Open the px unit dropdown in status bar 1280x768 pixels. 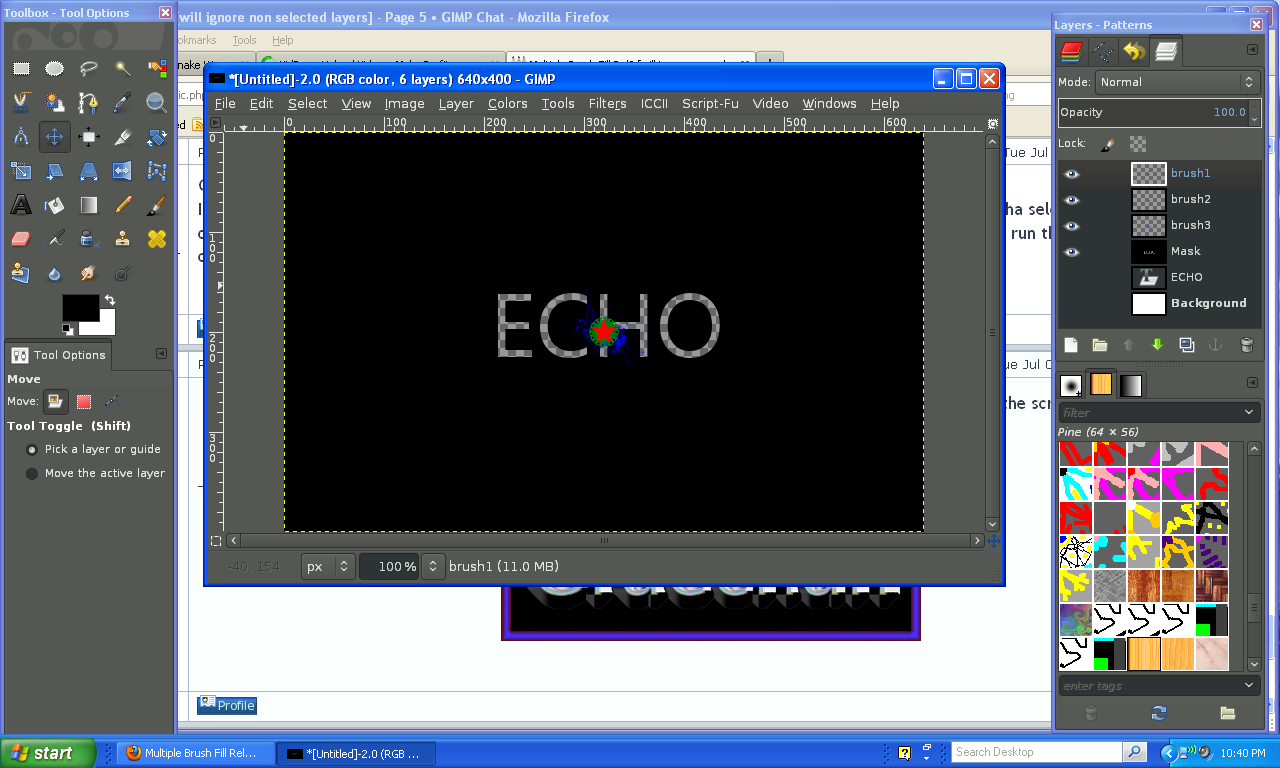328,566
